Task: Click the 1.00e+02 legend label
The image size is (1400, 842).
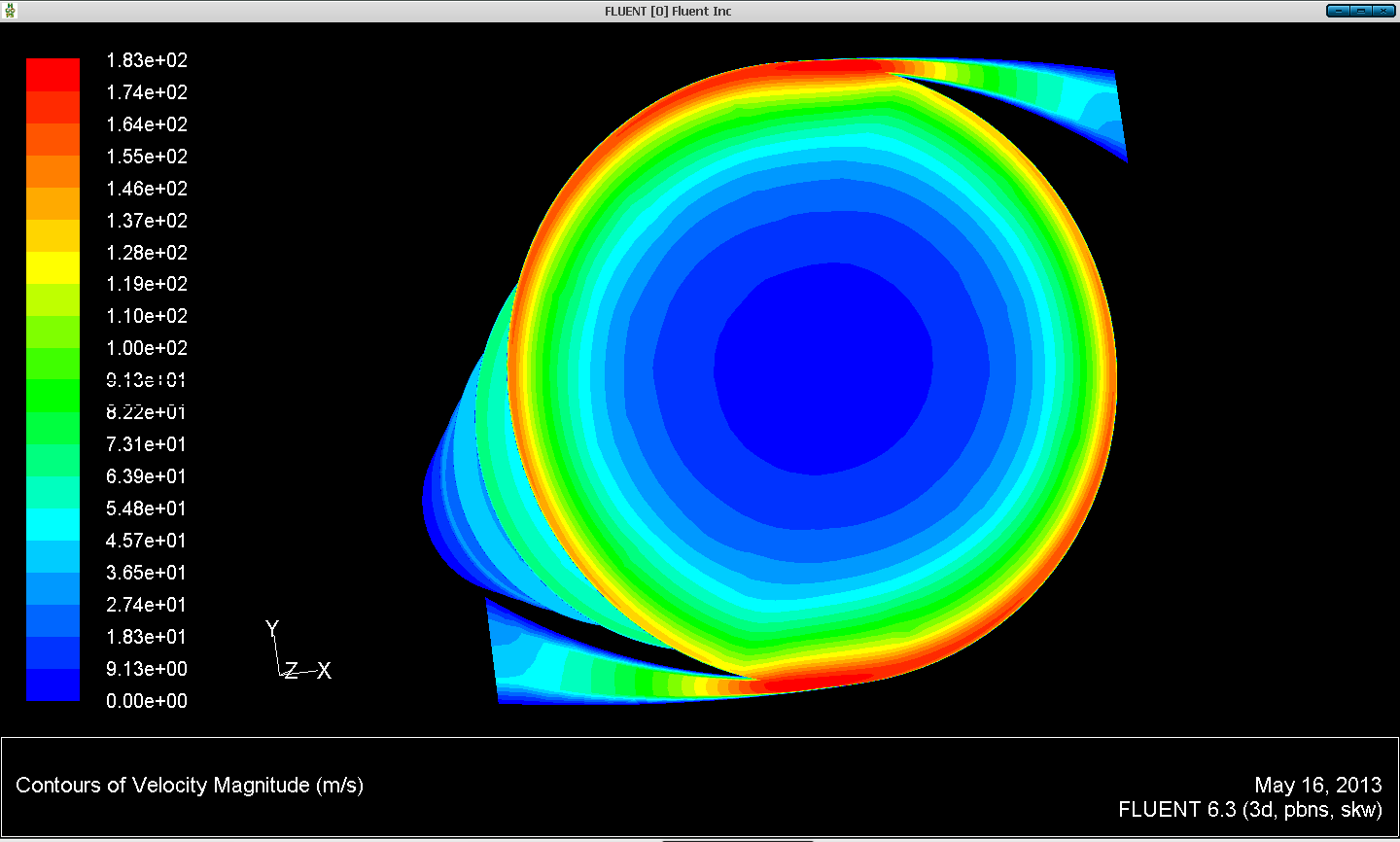Action: point(147,348)
